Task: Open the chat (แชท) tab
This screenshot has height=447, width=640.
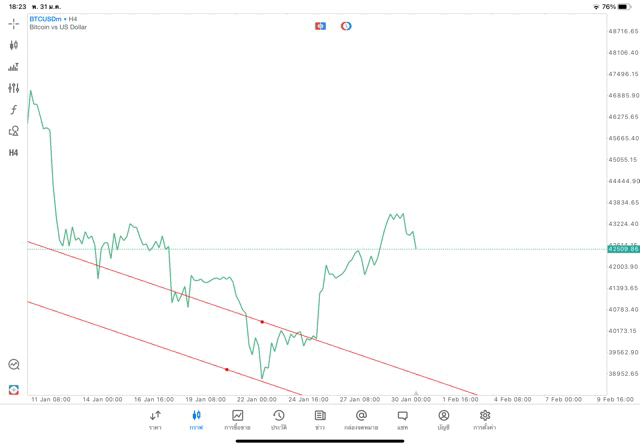Action: (x=402, y=419)
